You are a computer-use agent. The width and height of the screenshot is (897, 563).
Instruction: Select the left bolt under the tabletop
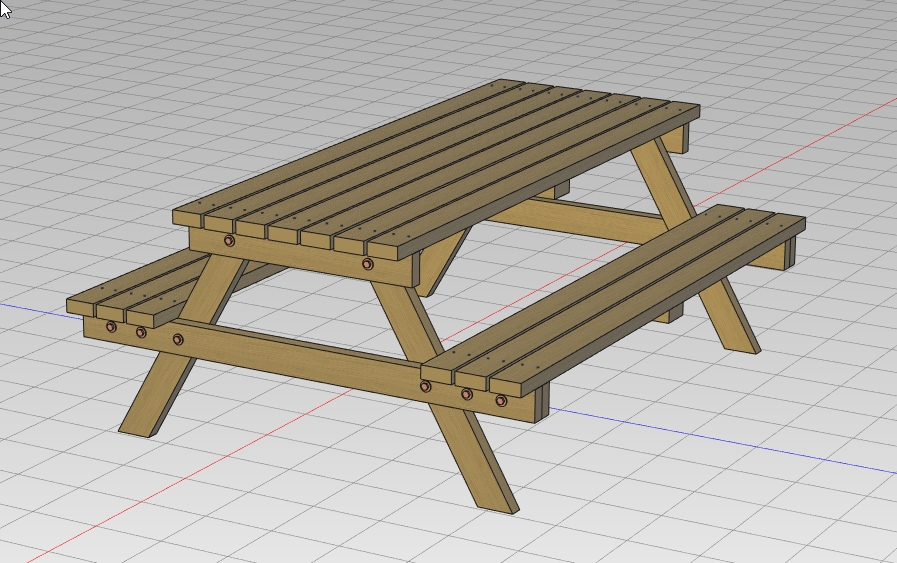click(x=230, y=241)
